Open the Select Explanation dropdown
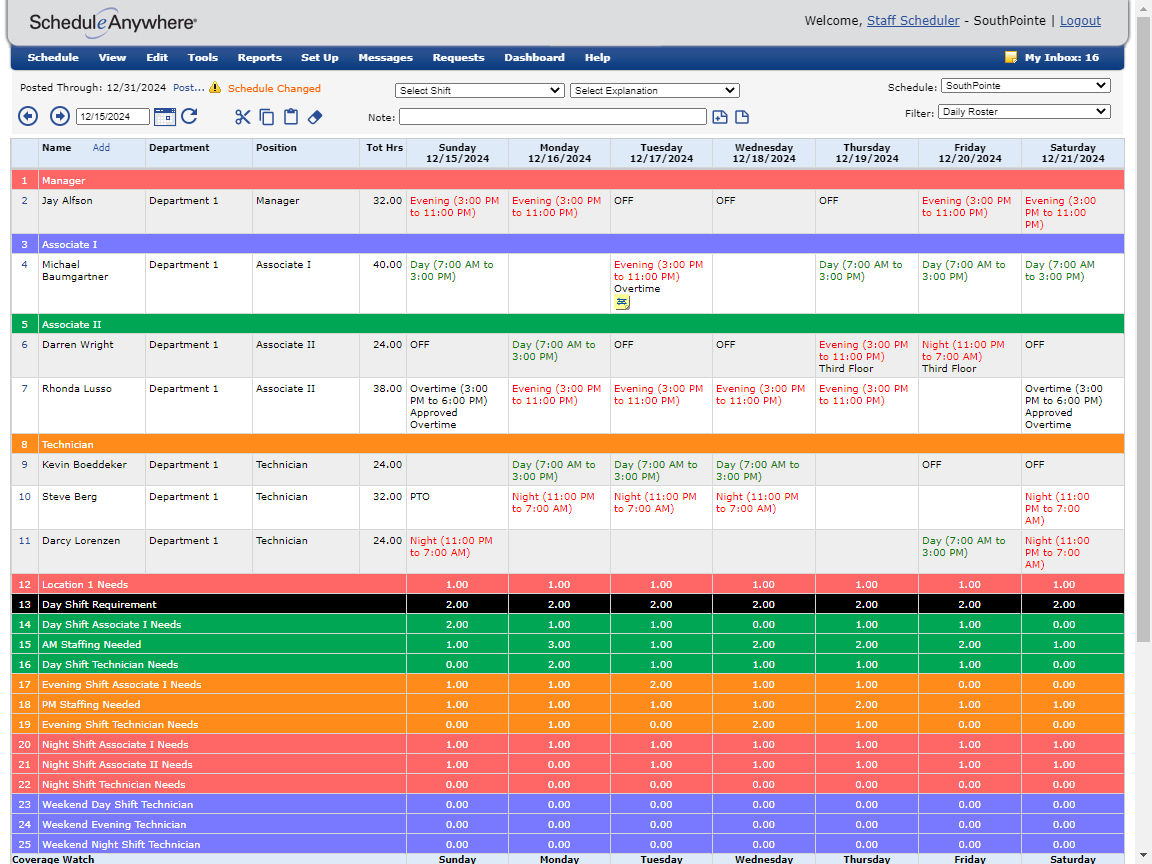Viewport: 1152px width, 864px height. pyautogui.click(x=654, y=90)
